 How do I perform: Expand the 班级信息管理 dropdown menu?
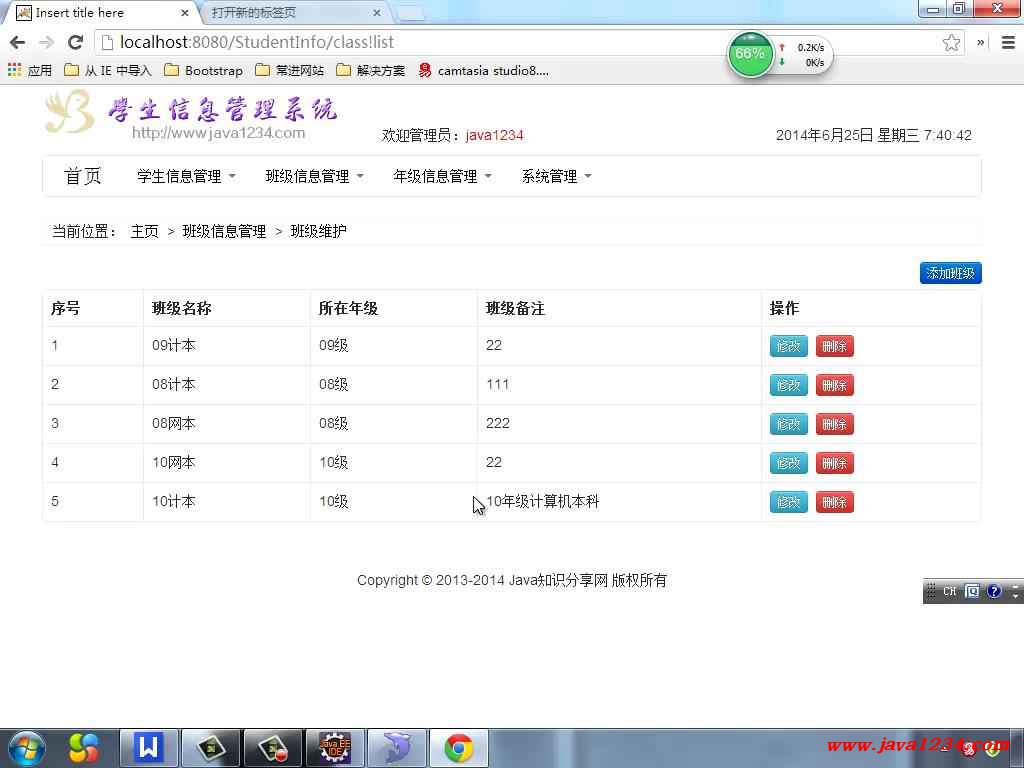314,176
